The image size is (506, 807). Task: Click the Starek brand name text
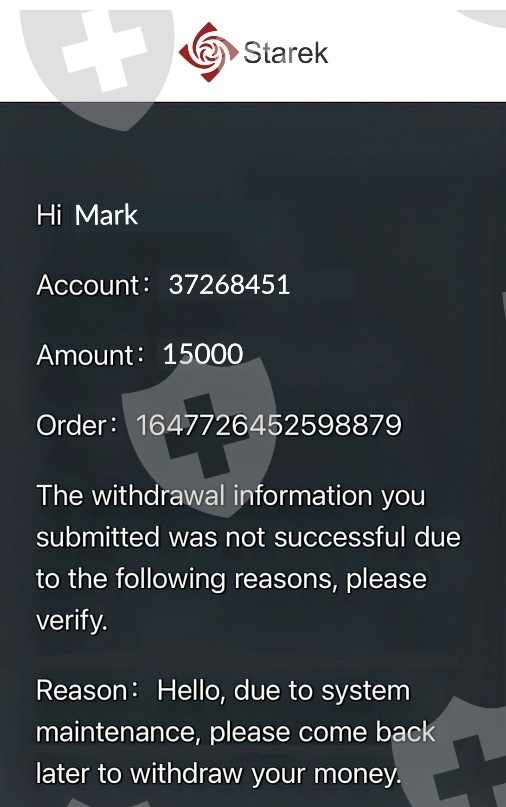pyautogui.click(x=286, y=53)
